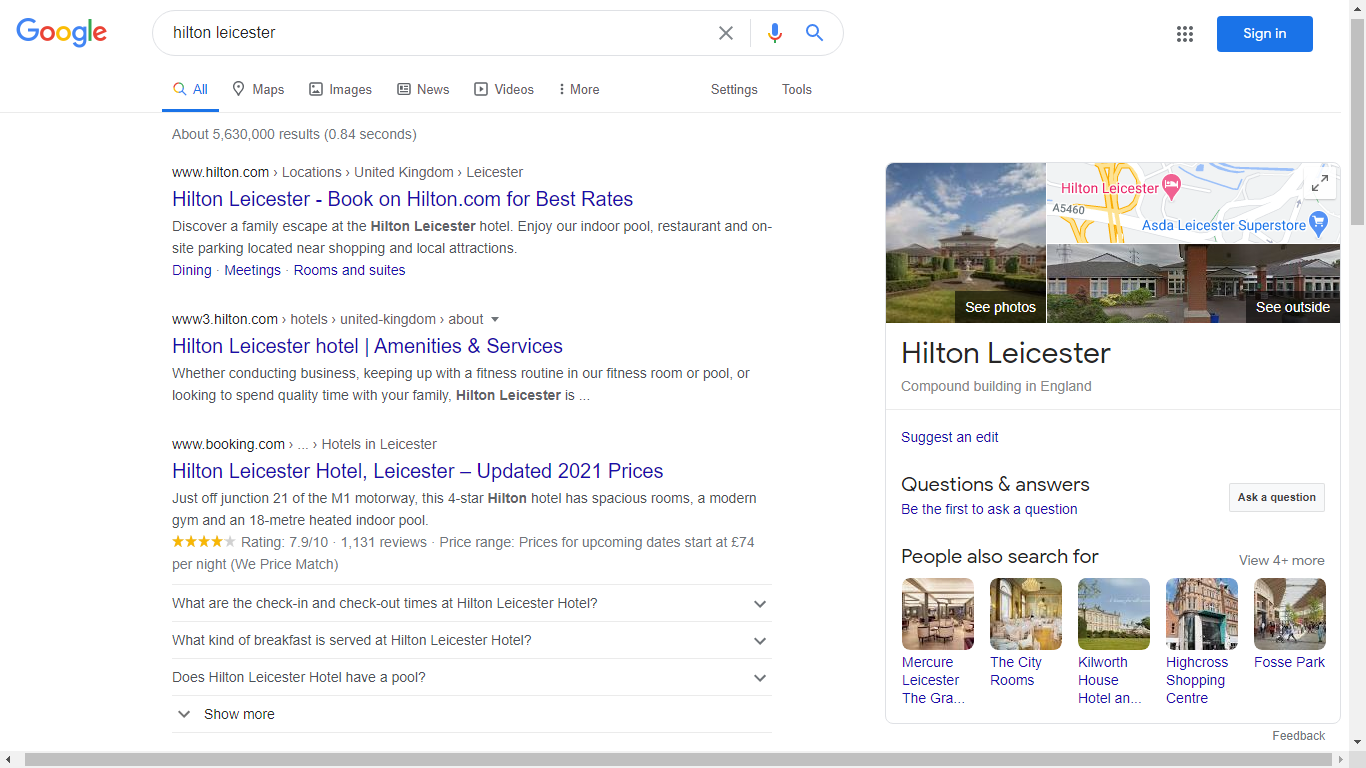Open the Google apps grid
This screenshot has width=1366, height=768.
point(1185,34)
